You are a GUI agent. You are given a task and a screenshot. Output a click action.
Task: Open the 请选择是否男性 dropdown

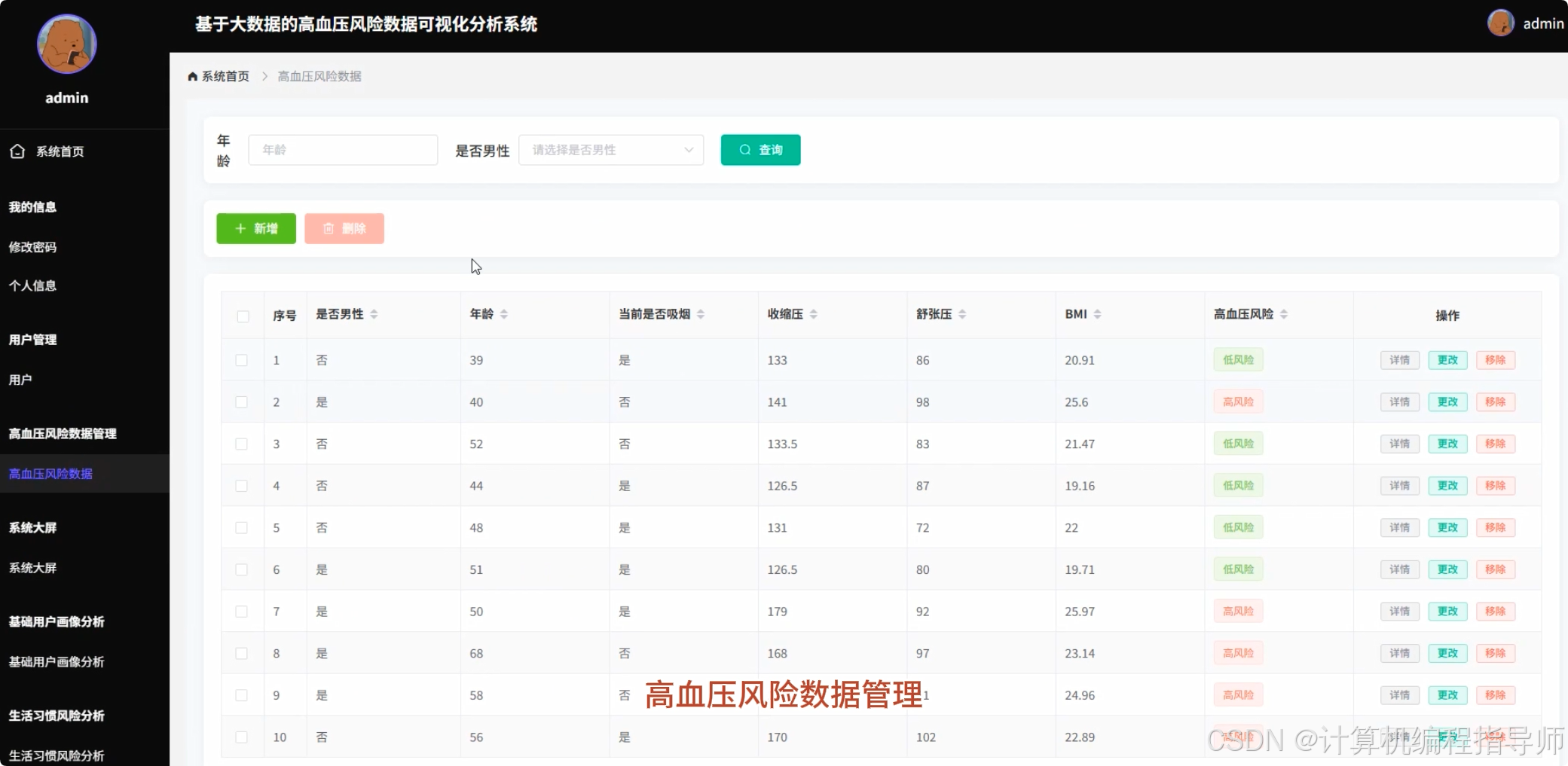(610, 150)
